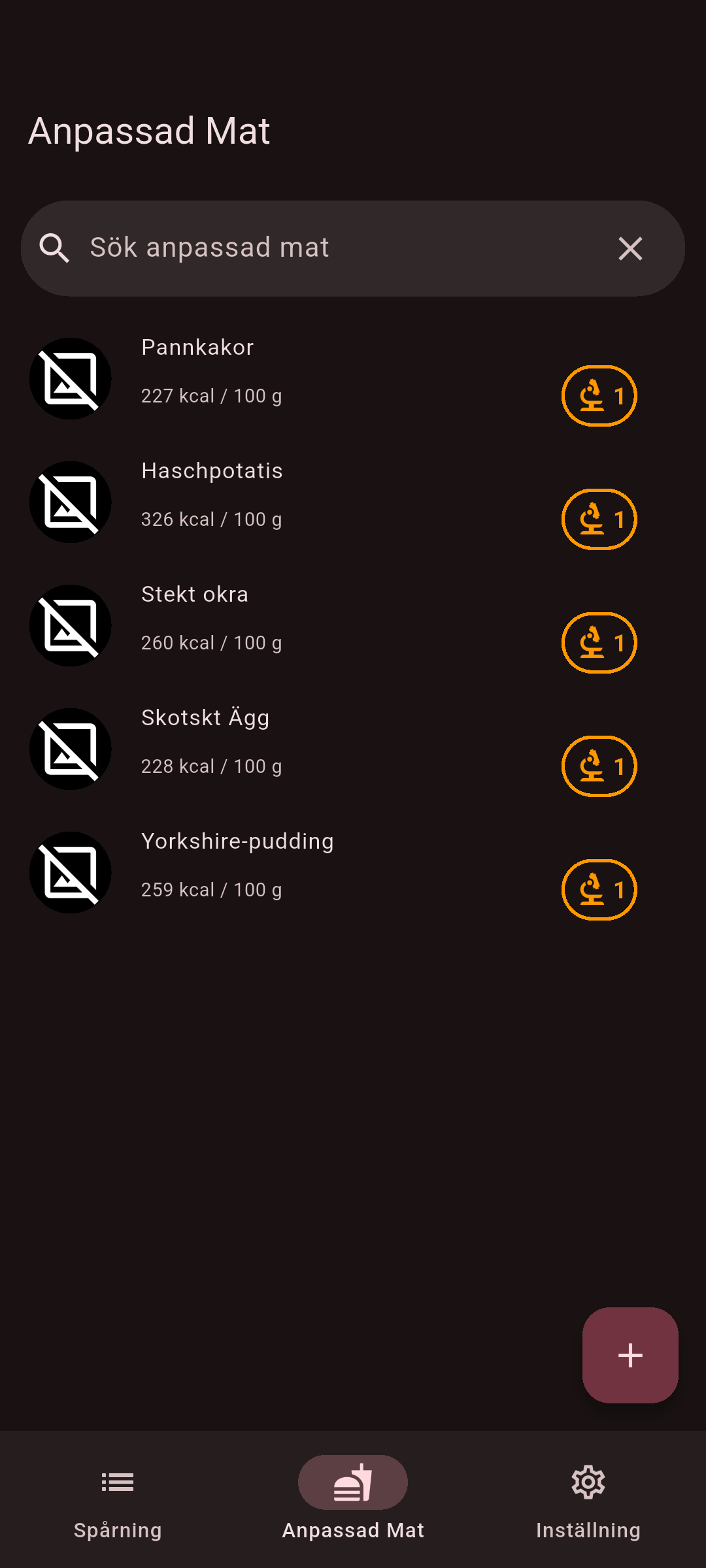Open the Pannkakor food entry

pos(327,371)
